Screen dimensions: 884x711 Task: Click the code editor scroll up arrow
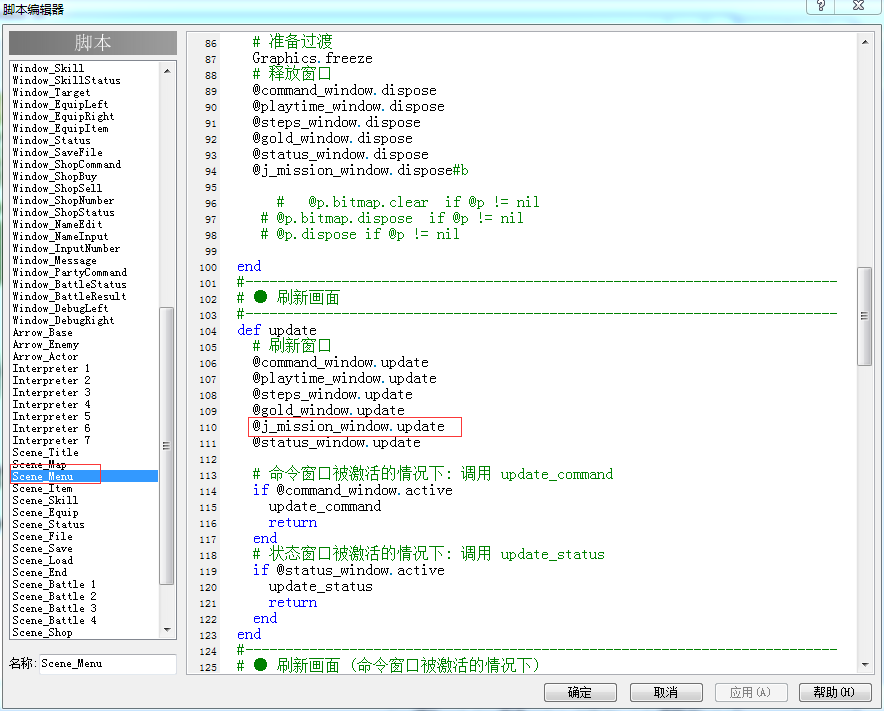pyautogui.click(x=865, y=42)
